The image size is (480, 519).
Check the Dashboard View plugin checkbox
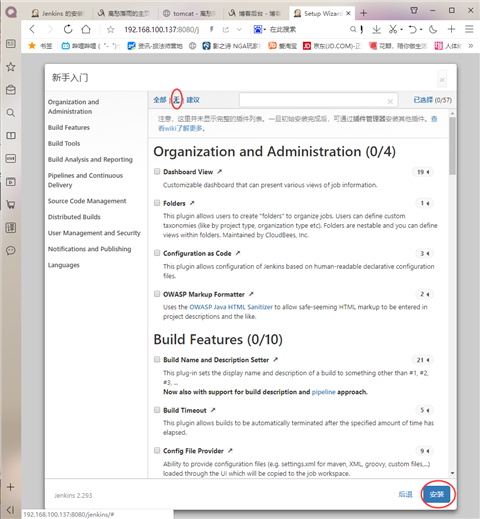pos(157,171)
